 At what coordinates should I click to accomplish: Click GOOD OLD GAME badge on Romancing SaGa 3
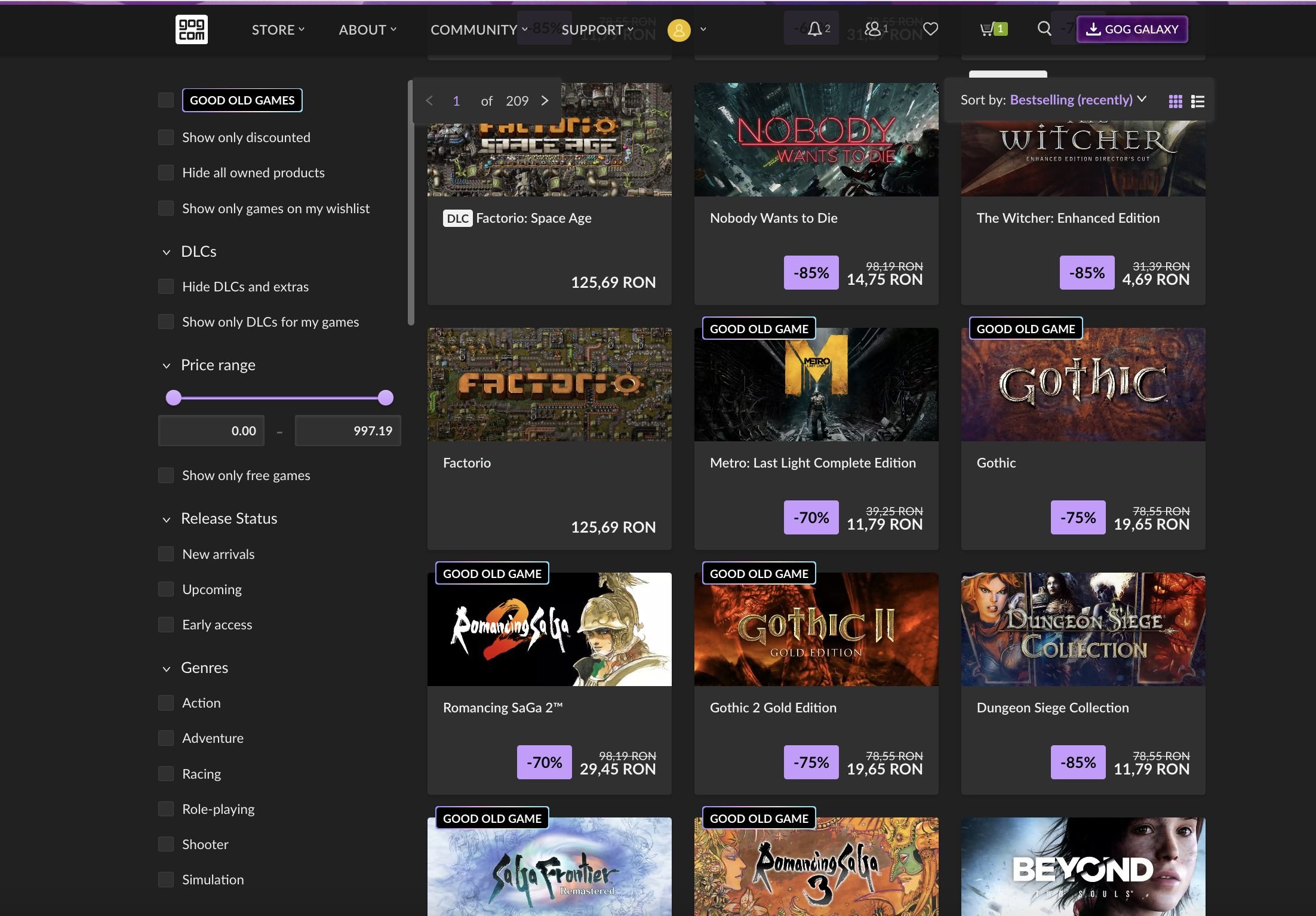tap(759, 818)
